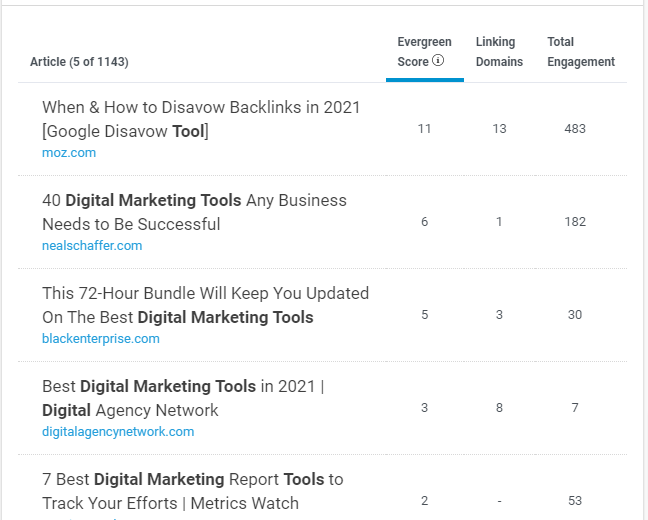Image resolution: width=648 pixels, height=520 pixels.
Task: Sort by Total Engagement column header
Action: [x=580, y=51]
